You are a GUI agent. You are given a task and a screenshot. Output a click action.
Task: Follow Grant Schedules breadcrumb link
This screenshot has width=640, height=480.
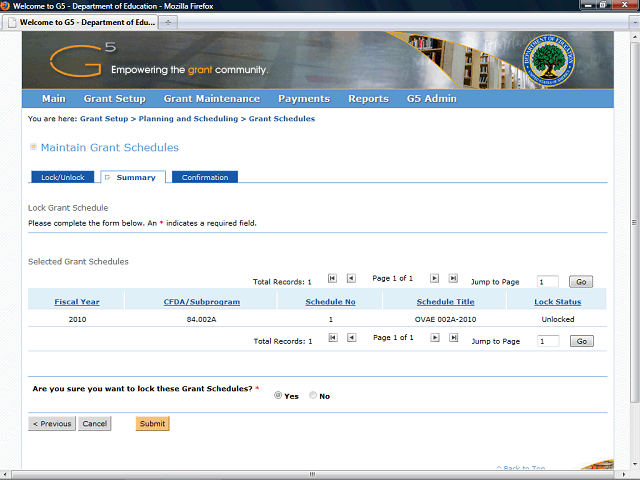click(x=282, y=119)
